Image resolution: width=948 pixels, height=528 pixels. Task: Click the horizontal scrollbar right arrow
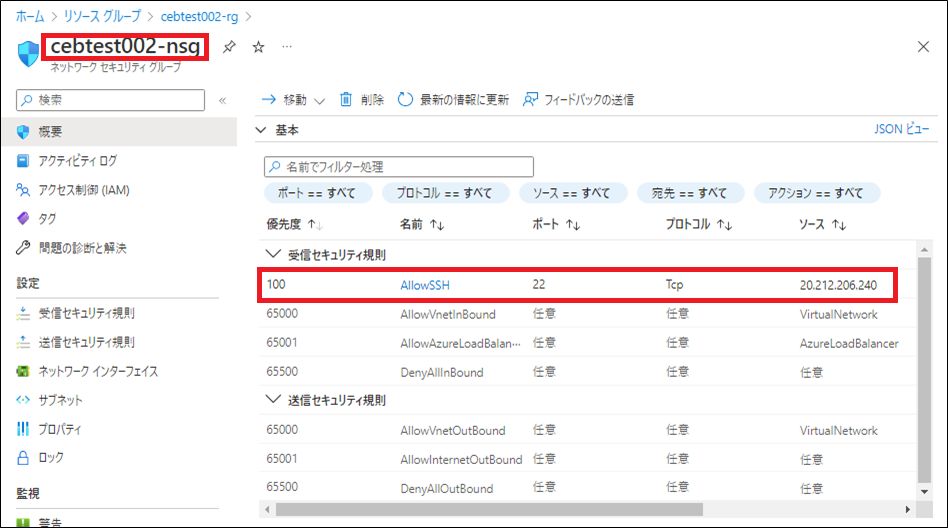pos(907,510)
